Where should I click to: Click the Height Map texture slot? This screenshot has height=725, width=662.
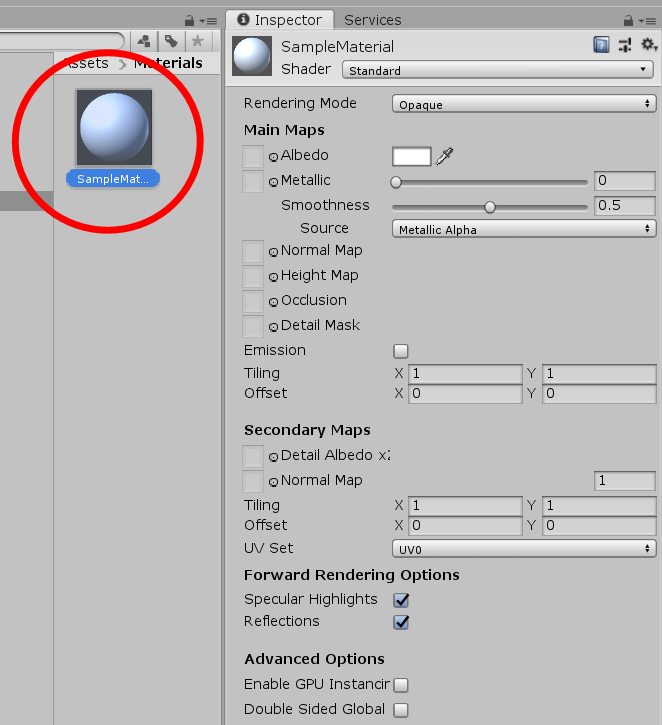(253, 276)
